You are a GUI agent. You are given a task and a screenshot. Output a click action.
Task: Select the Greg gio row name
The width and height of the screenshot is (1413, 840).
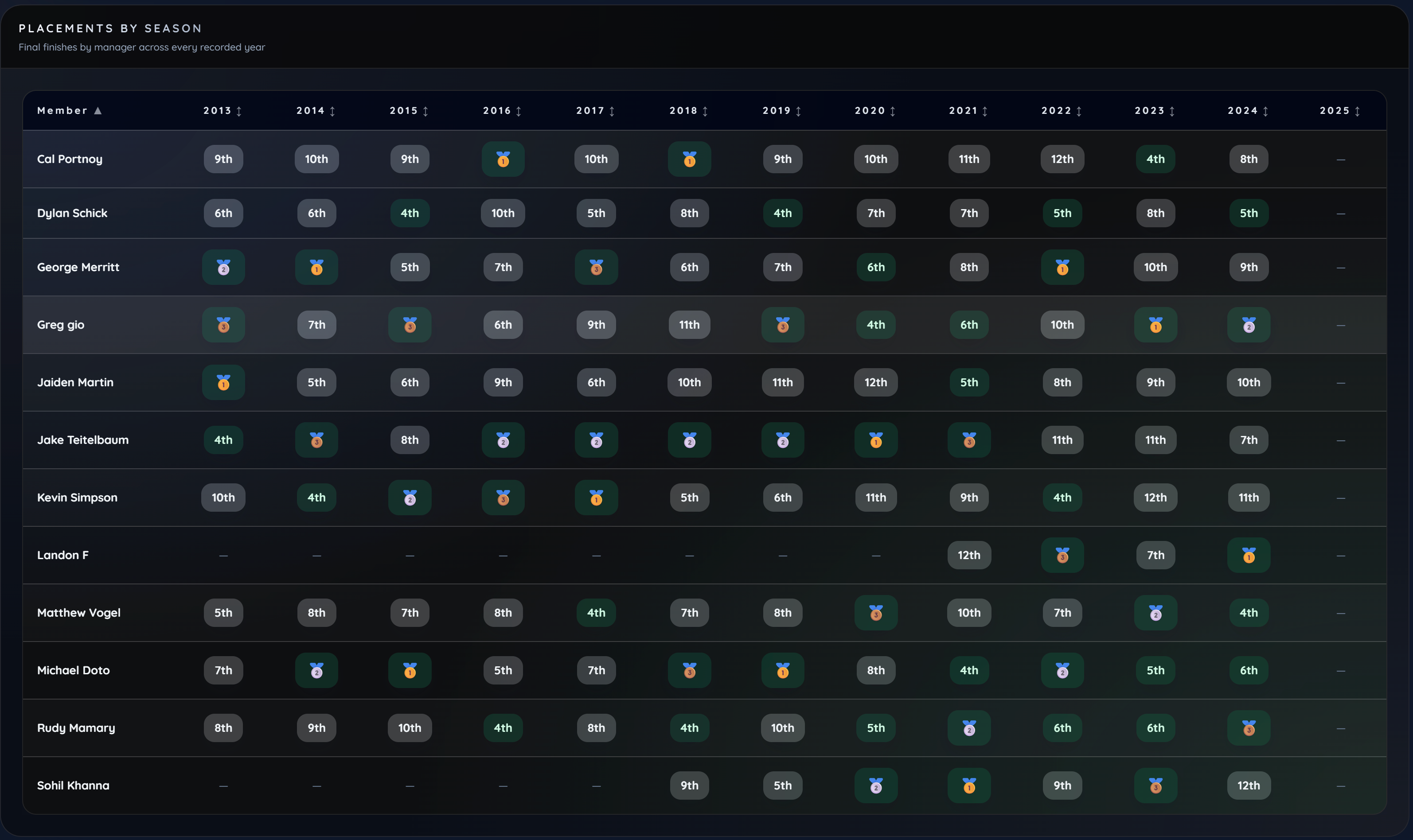tap(61, 325)
